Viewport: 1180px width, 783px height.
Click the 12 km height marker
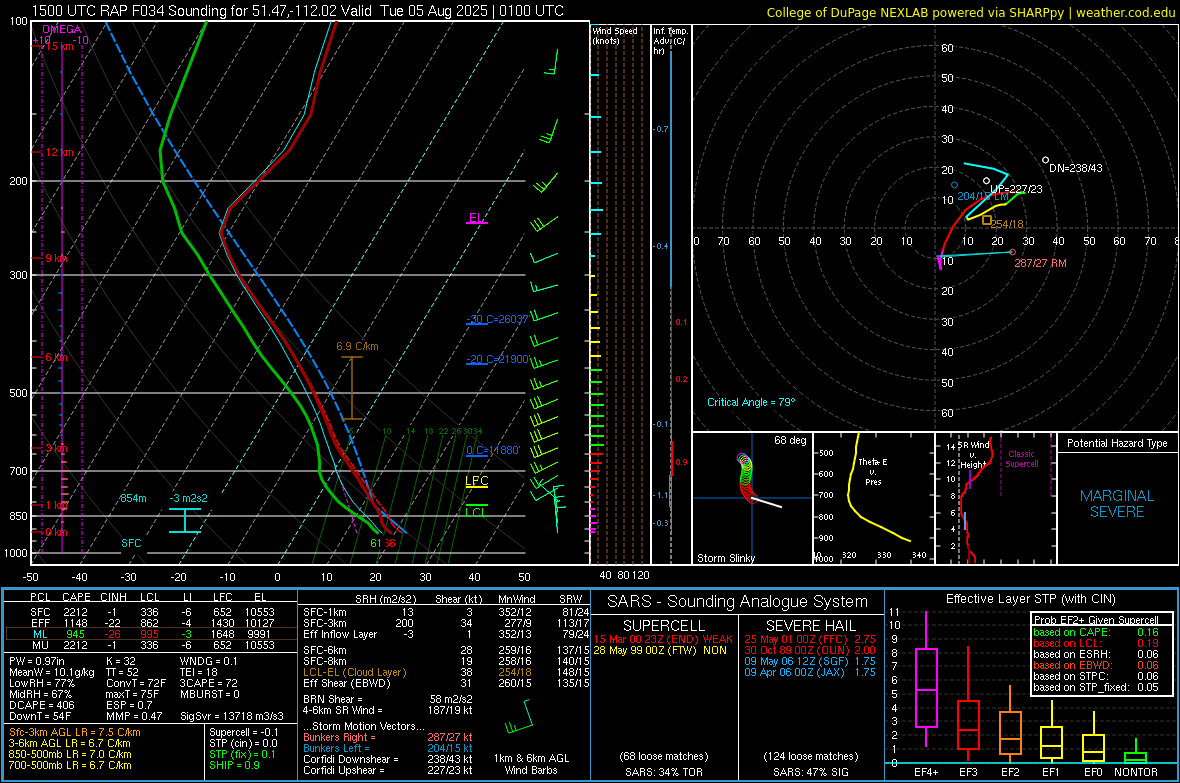(x=59, y=152)
